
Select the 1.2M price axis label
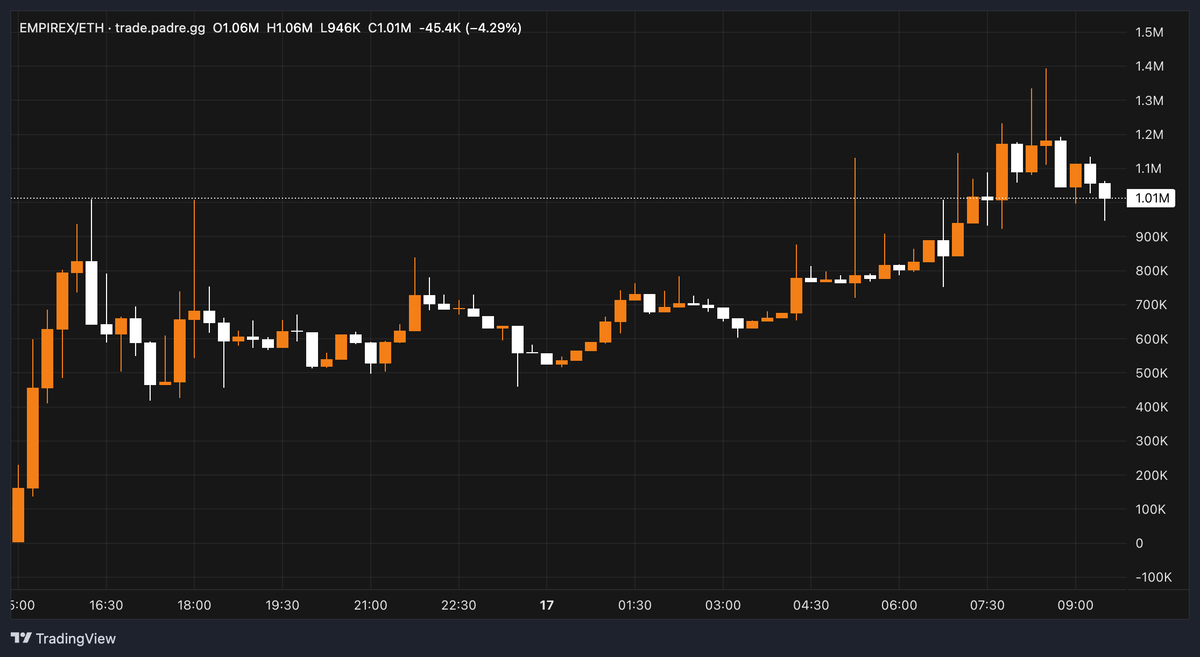pyautogui.click(x=1150, y=135)
